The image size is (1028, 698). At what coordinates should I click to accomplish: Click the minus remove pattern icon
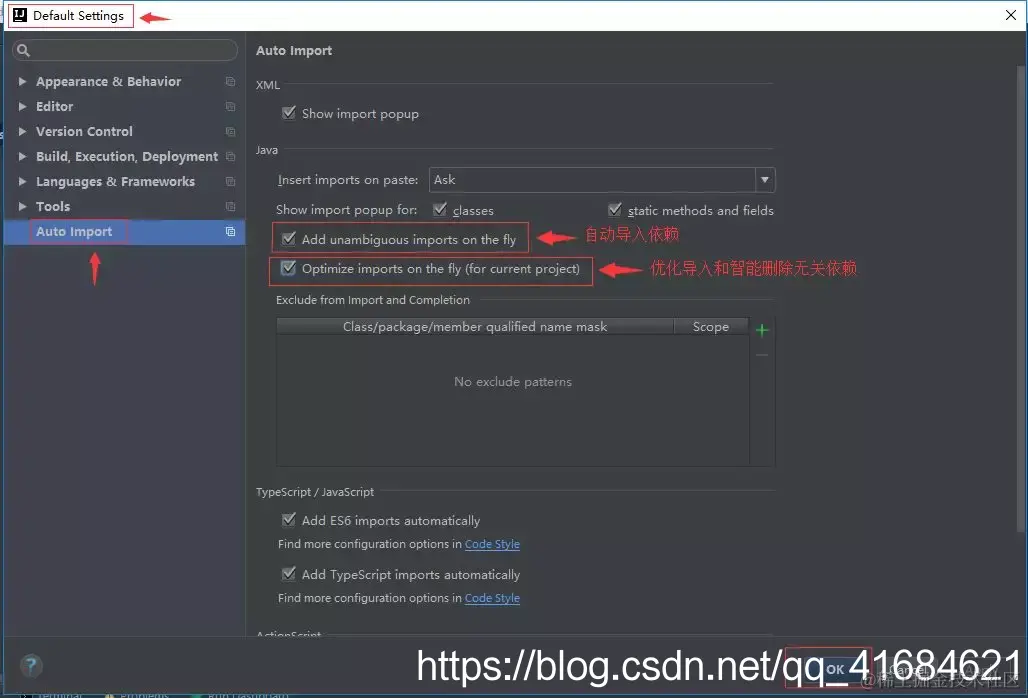762,355
